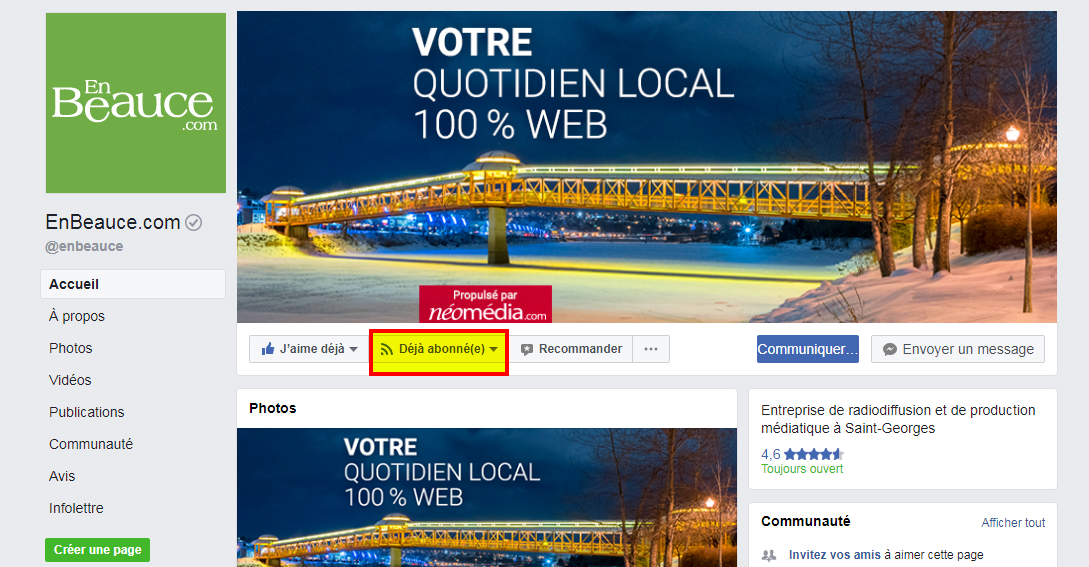Open the three-dots more options menu

651,349
